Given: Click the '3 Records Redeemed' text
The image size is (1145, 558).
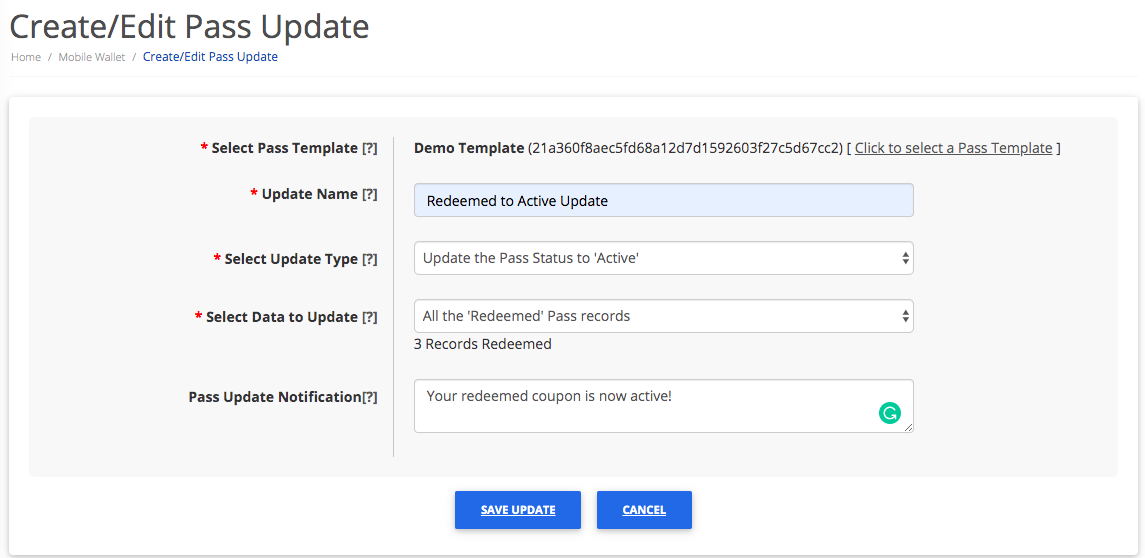Looking at the screenshot, I should [483, 344].
